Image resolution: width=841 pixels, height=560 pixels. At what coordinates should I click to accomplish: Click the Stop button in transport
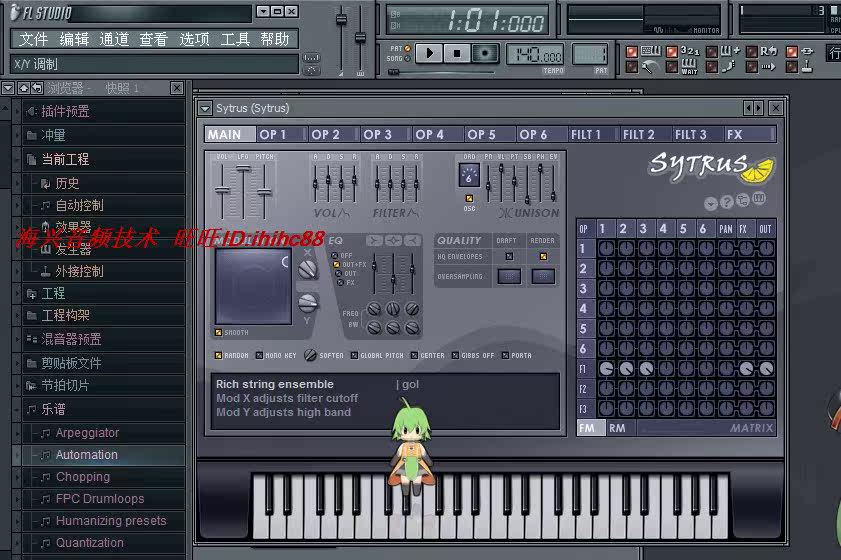(x=457, y=53)
